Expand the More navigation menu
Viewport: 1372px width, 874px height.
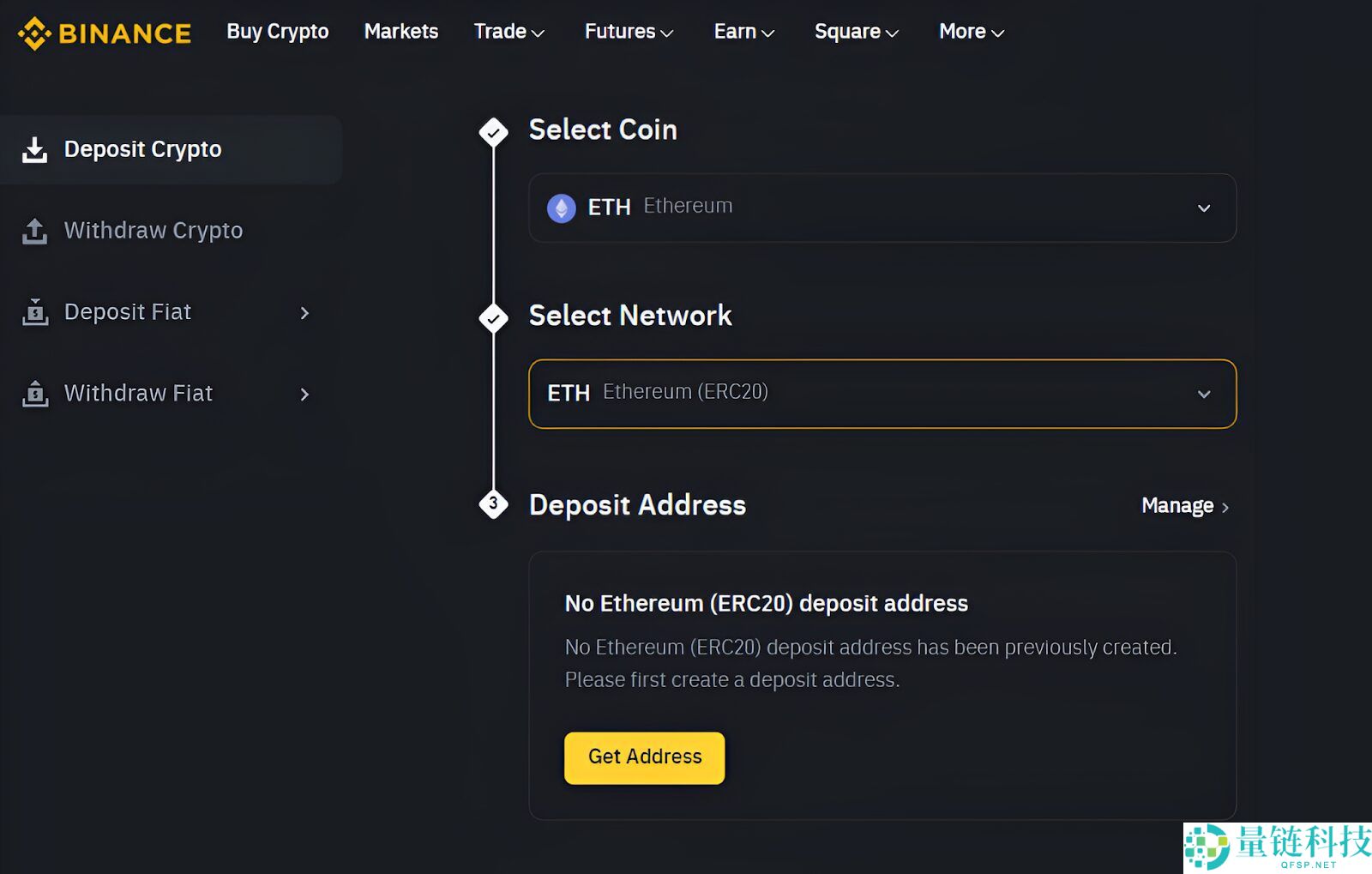pos(970,32)
